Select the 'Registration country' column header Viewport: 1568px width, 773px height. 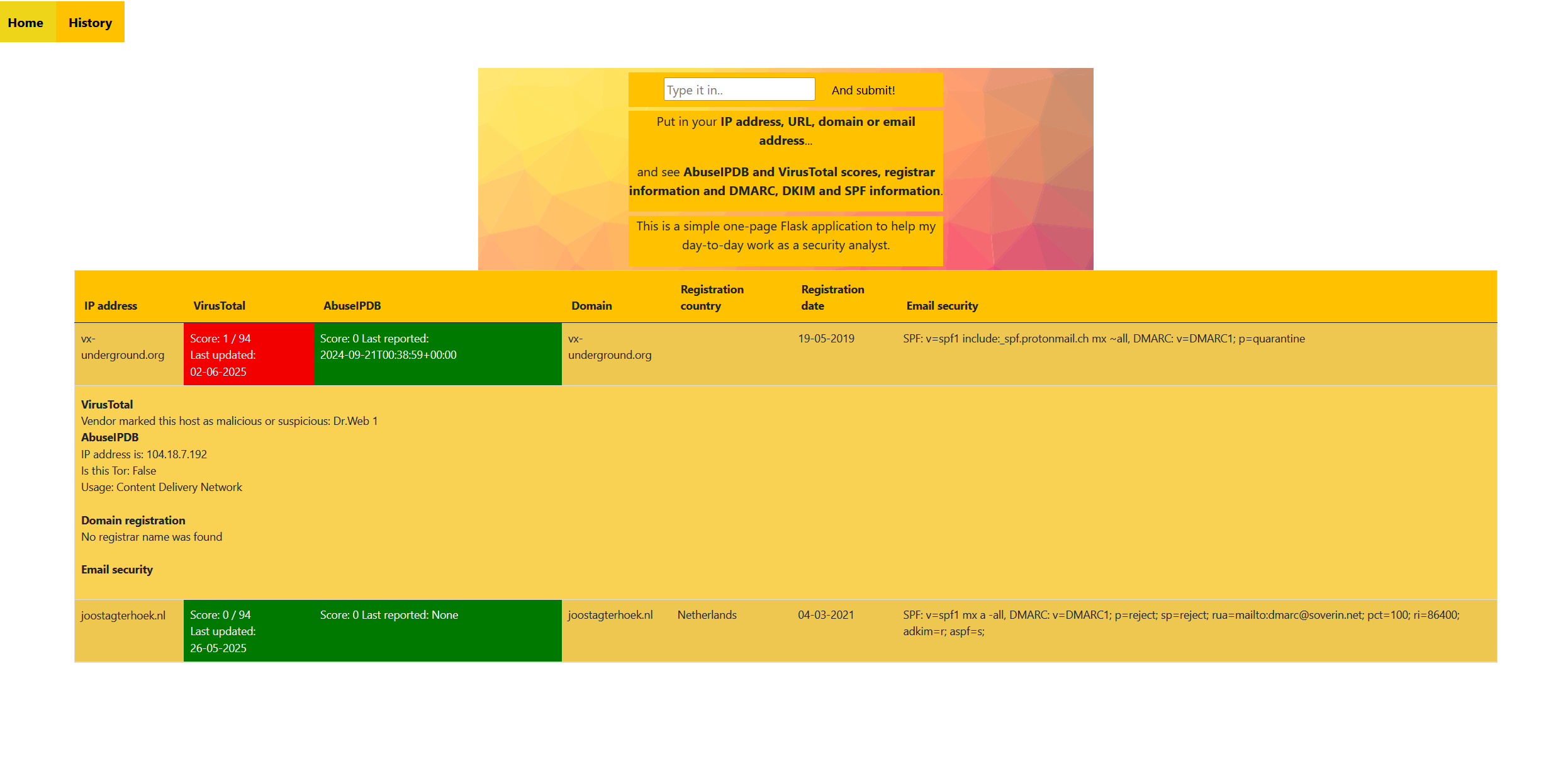click(712, 297)
